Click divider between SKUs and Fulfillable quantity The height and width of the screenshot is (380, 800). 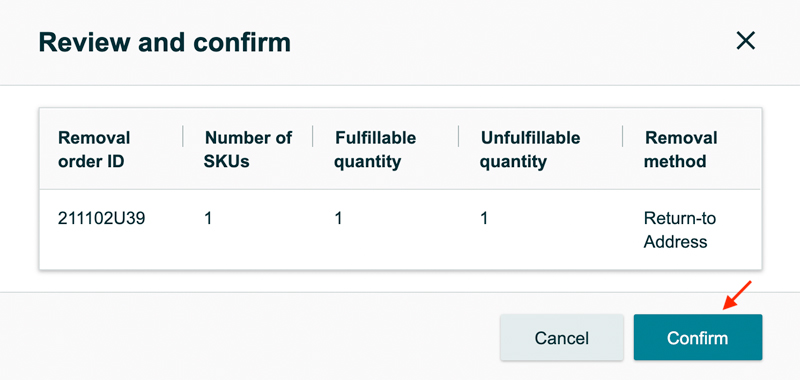(312, 136)
